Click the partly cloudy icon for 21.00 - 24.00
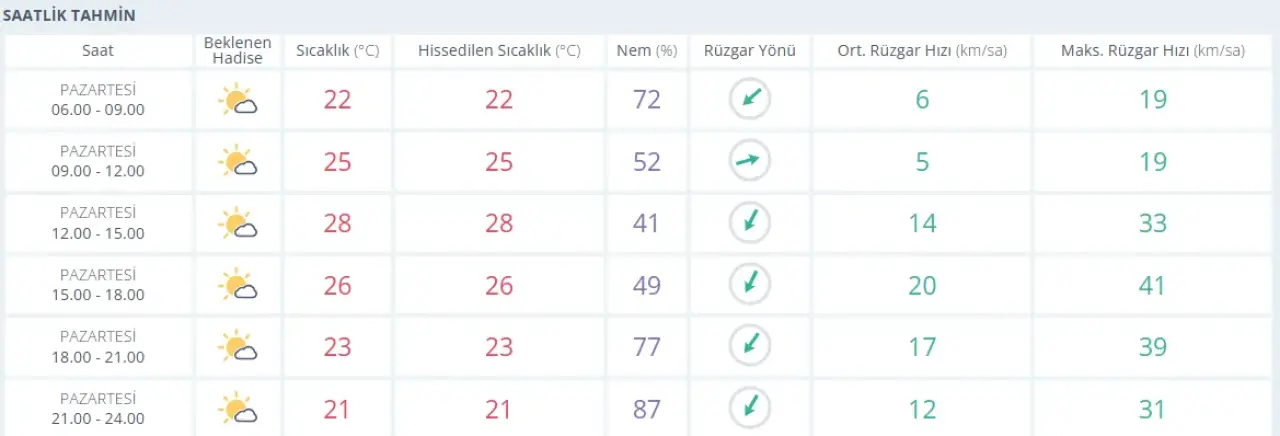 pos(238,408)
